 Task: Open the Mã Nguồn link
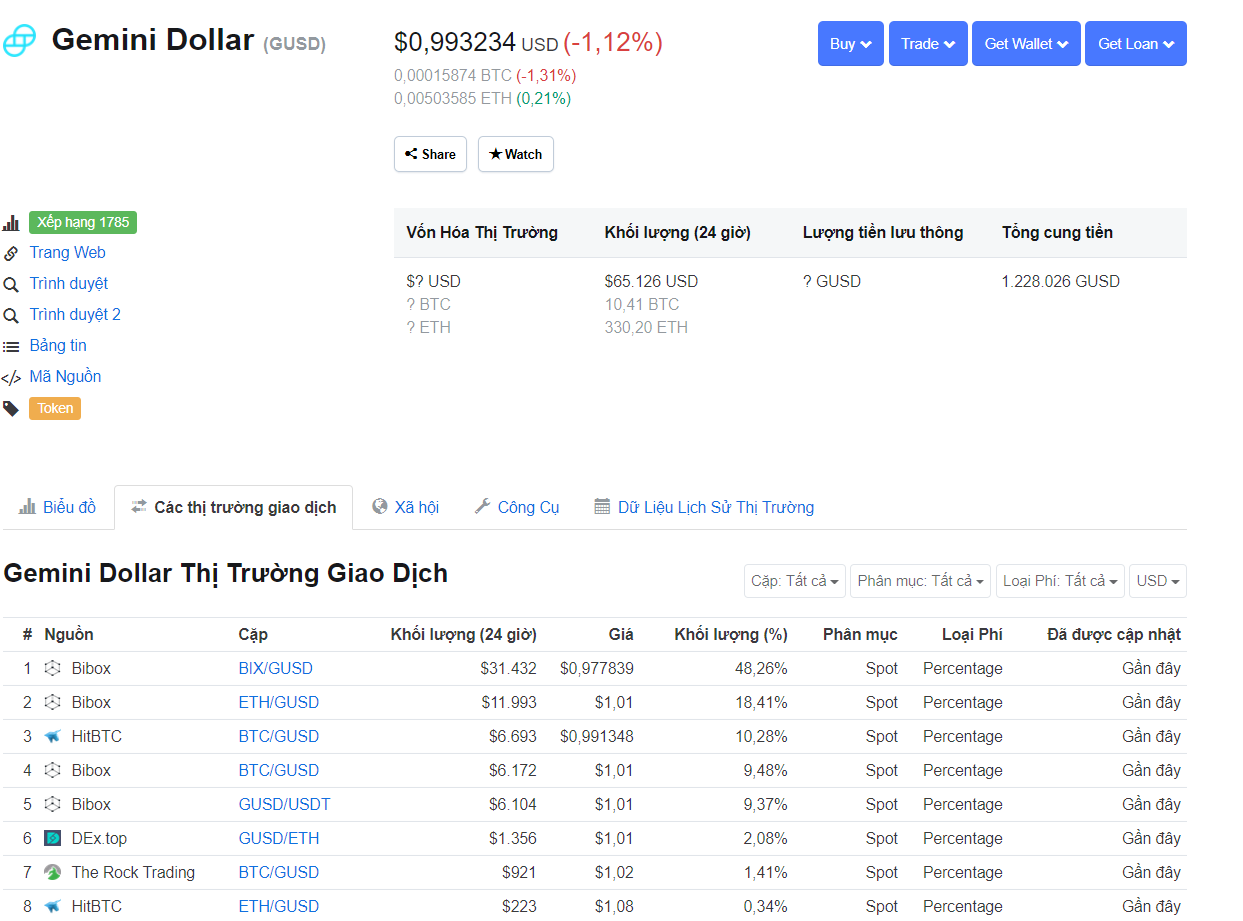point(65,377)
